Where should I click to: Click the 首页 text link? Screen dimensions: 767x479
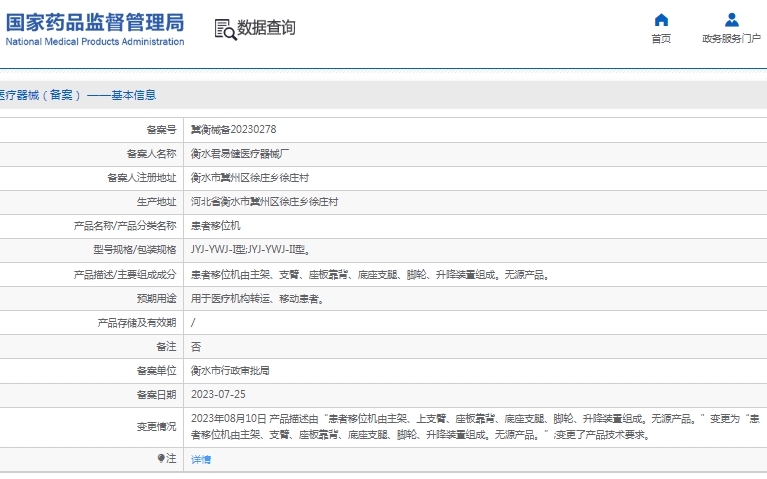click(x=661, y=39)
